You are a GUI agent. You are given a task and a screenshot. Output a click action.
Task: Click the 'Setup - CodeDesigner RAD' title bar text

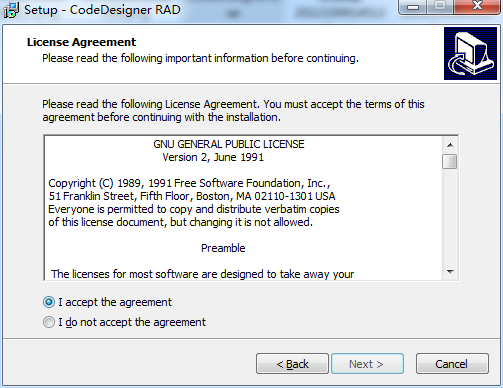tap(102, 10)
